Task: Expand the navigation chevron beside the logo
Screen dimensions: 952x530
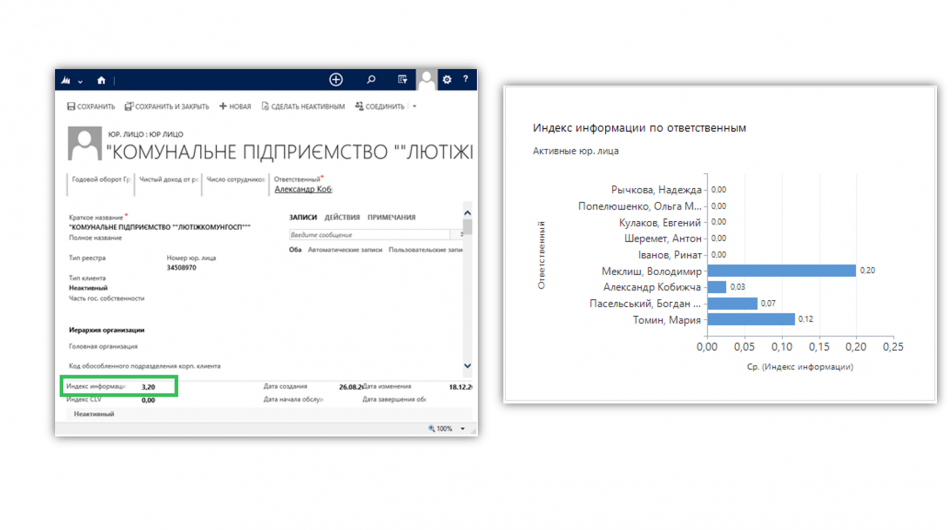Action: [80, 80]
